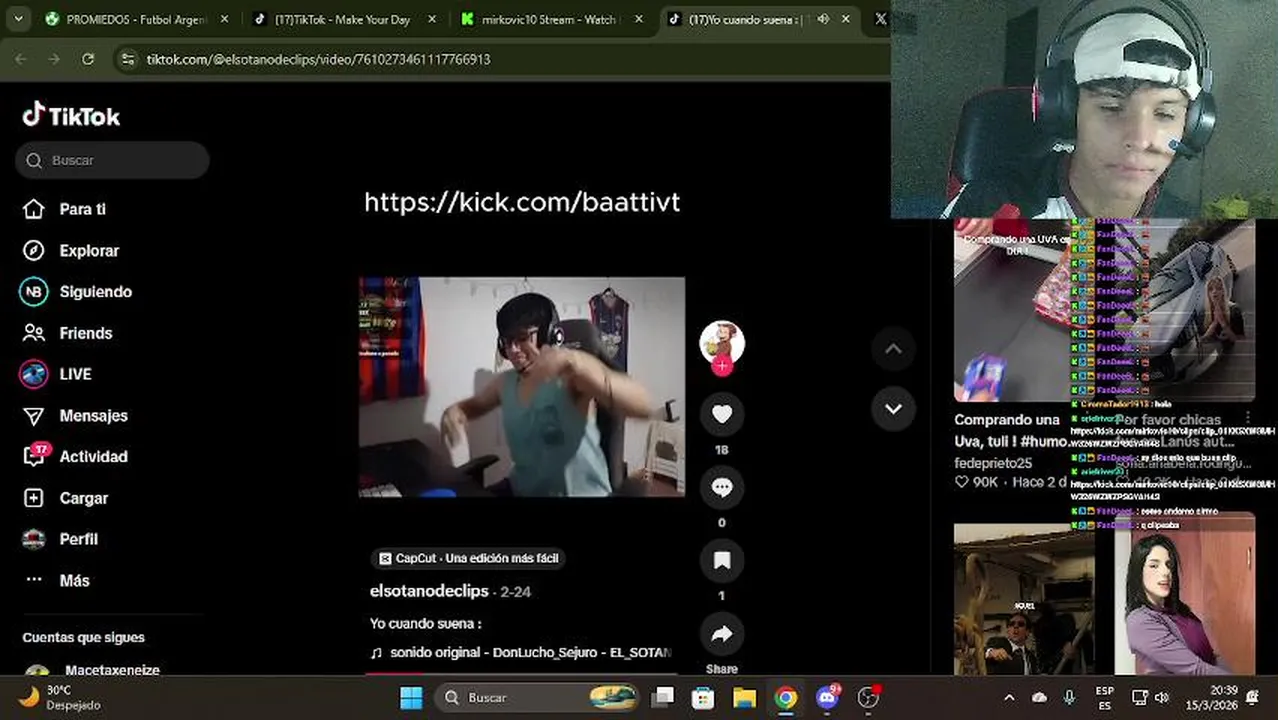Open Actividad notifications
Screen dimensions: 1278x720
pos(75,456)
